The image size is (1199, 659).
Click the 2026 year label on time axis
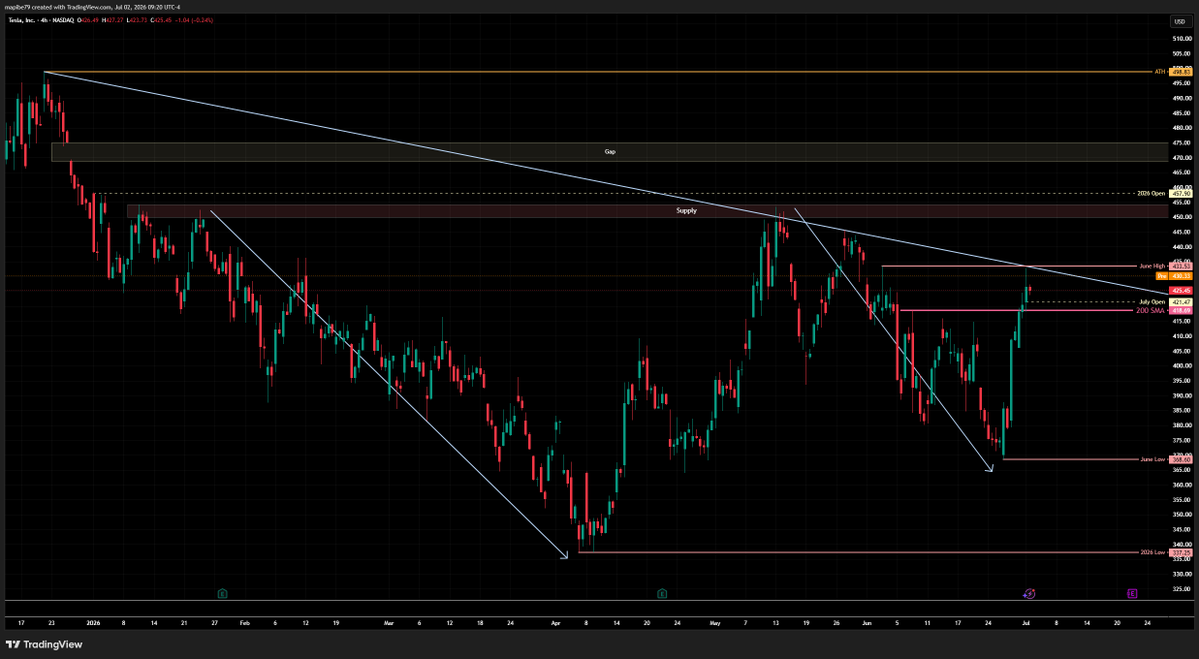click(93, 623)
